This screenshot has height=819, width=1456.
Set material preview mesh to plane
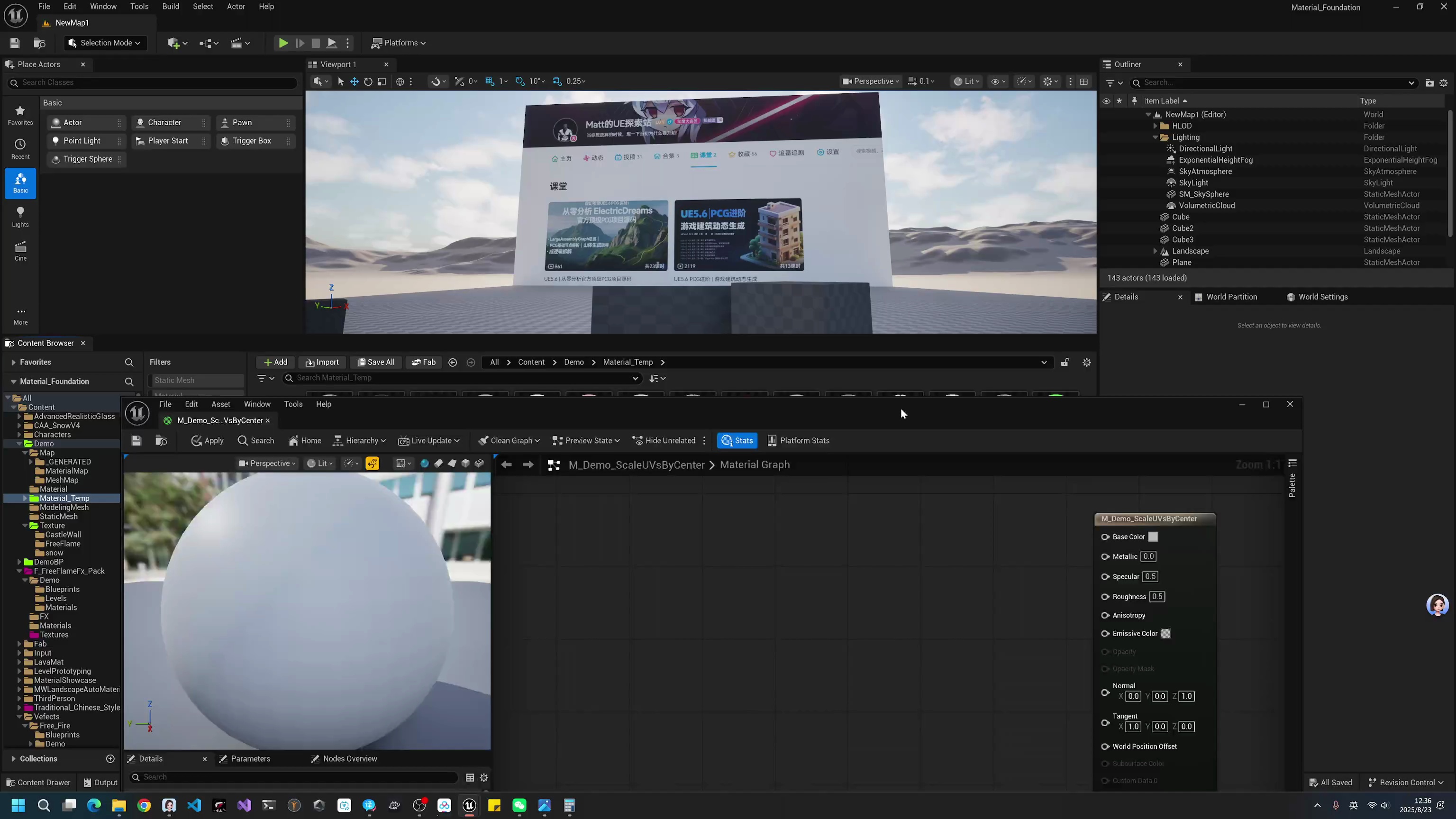(452, 464)
